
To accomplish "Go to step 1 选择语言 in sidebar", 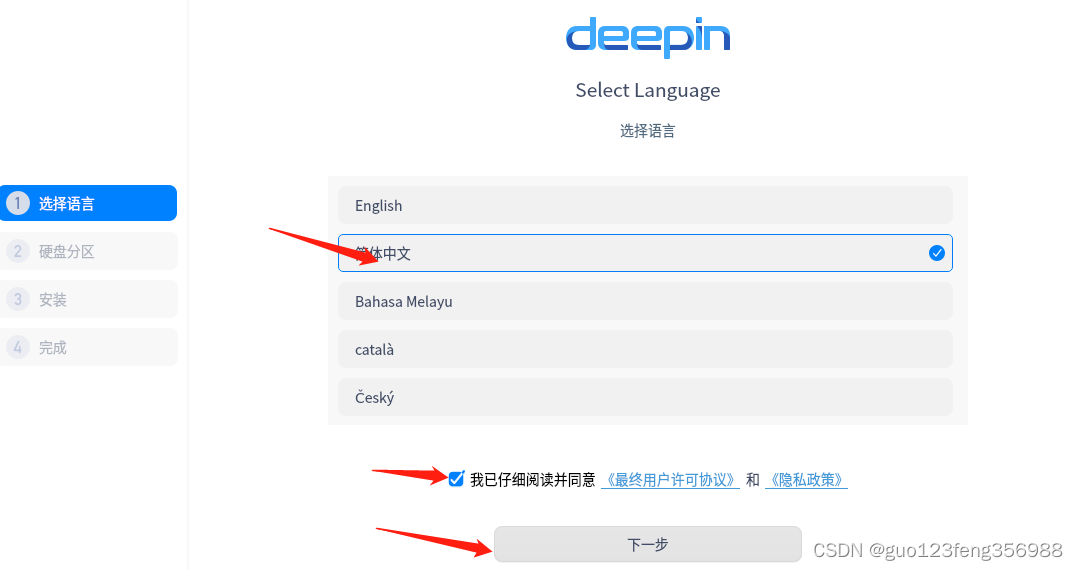I will click(x=88, y=203).
